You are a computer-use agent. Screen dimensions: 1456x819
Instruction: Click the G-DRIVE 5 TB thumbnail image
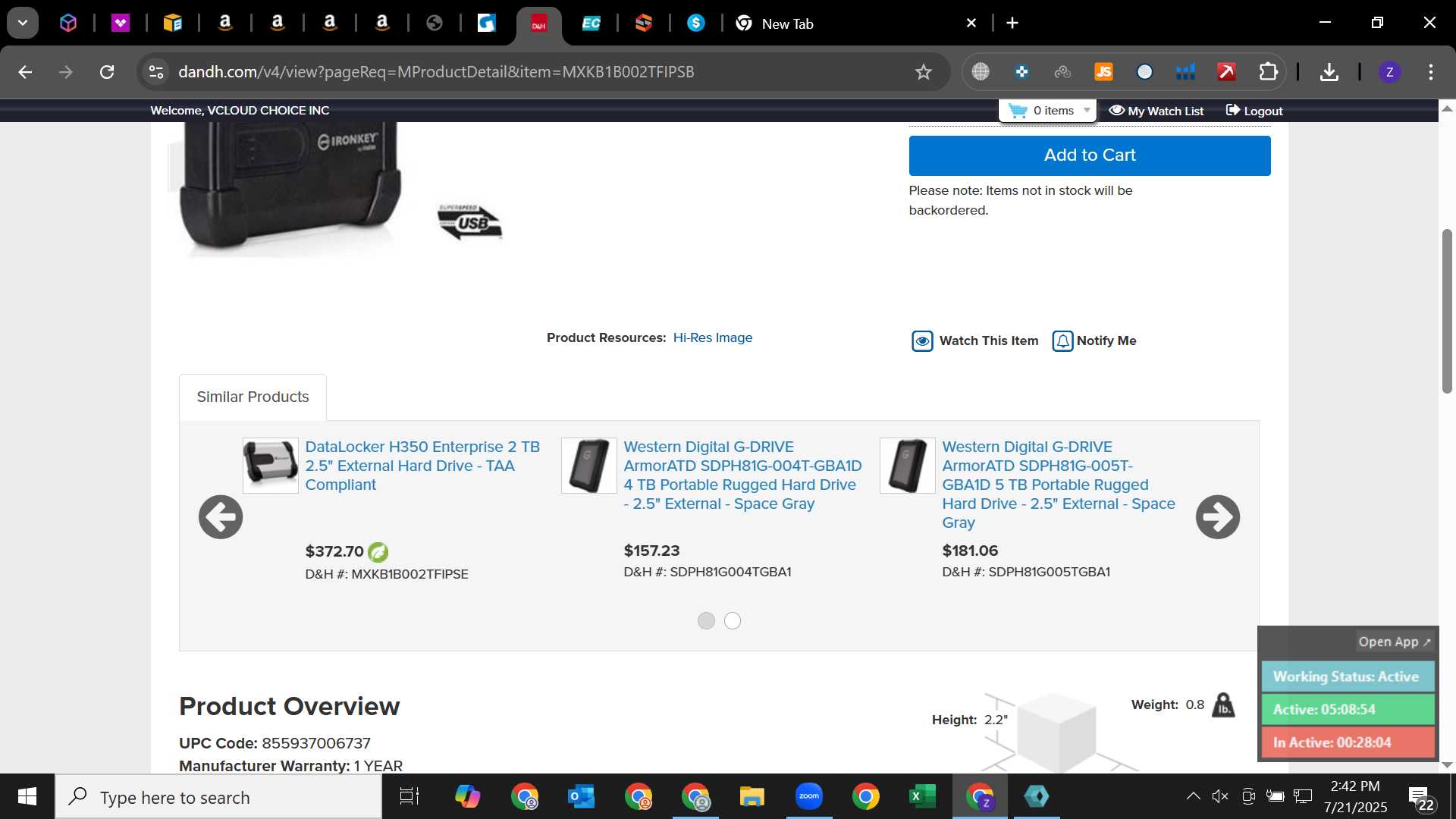908,465
